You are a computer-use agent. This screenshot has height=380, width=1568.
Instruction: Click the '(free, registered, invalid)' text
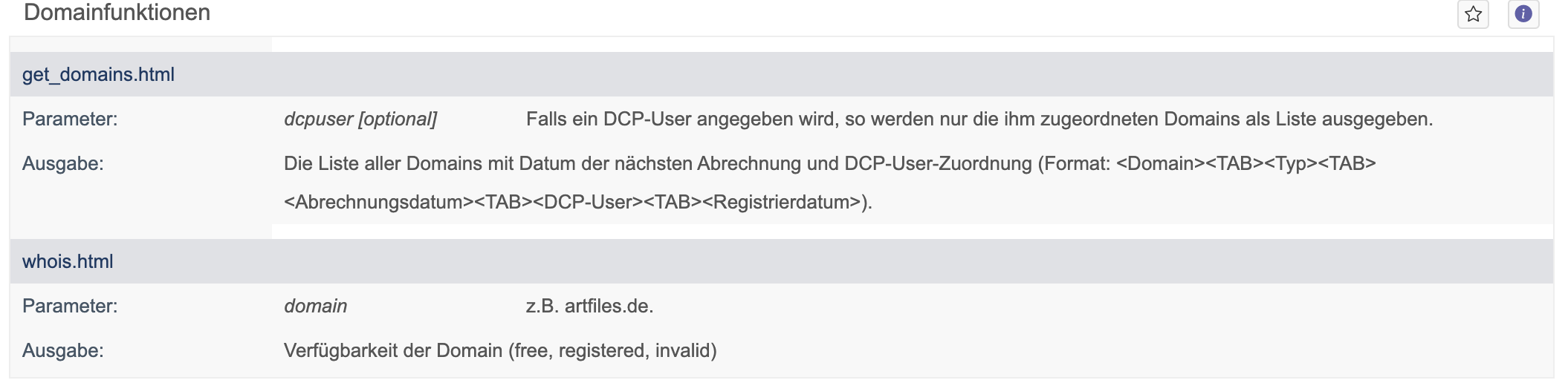click(x=612, y=350)
